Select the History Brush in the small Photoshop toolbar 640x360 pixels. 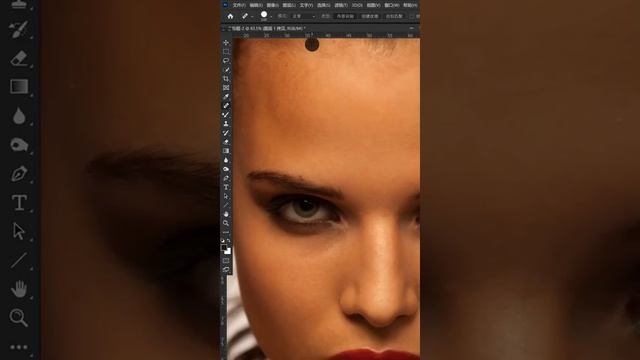[226, 133]
